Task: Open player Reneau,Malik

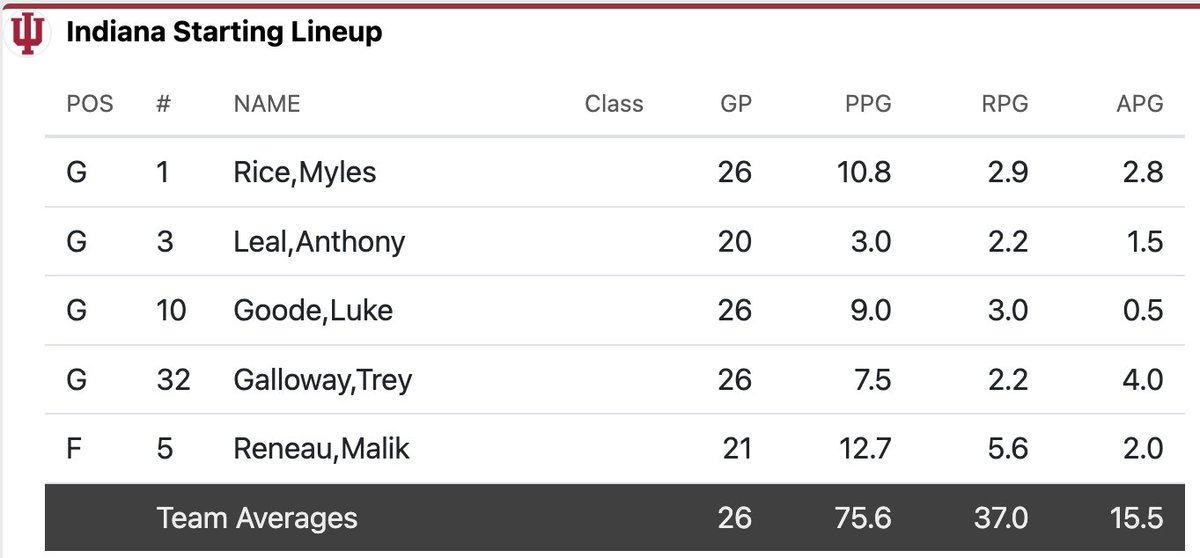Action: click(x=322, y=449)
